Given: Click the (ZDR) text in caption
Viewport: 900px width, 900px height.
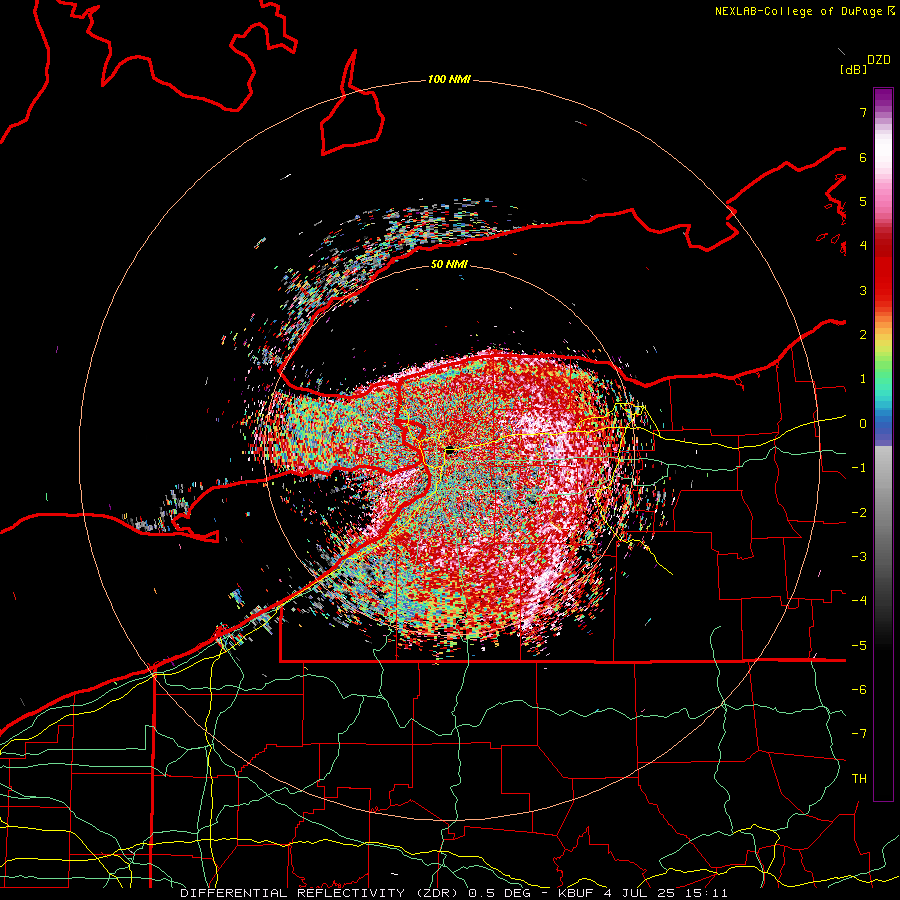Looking at the screenshot, I should (x=439, y=893).
